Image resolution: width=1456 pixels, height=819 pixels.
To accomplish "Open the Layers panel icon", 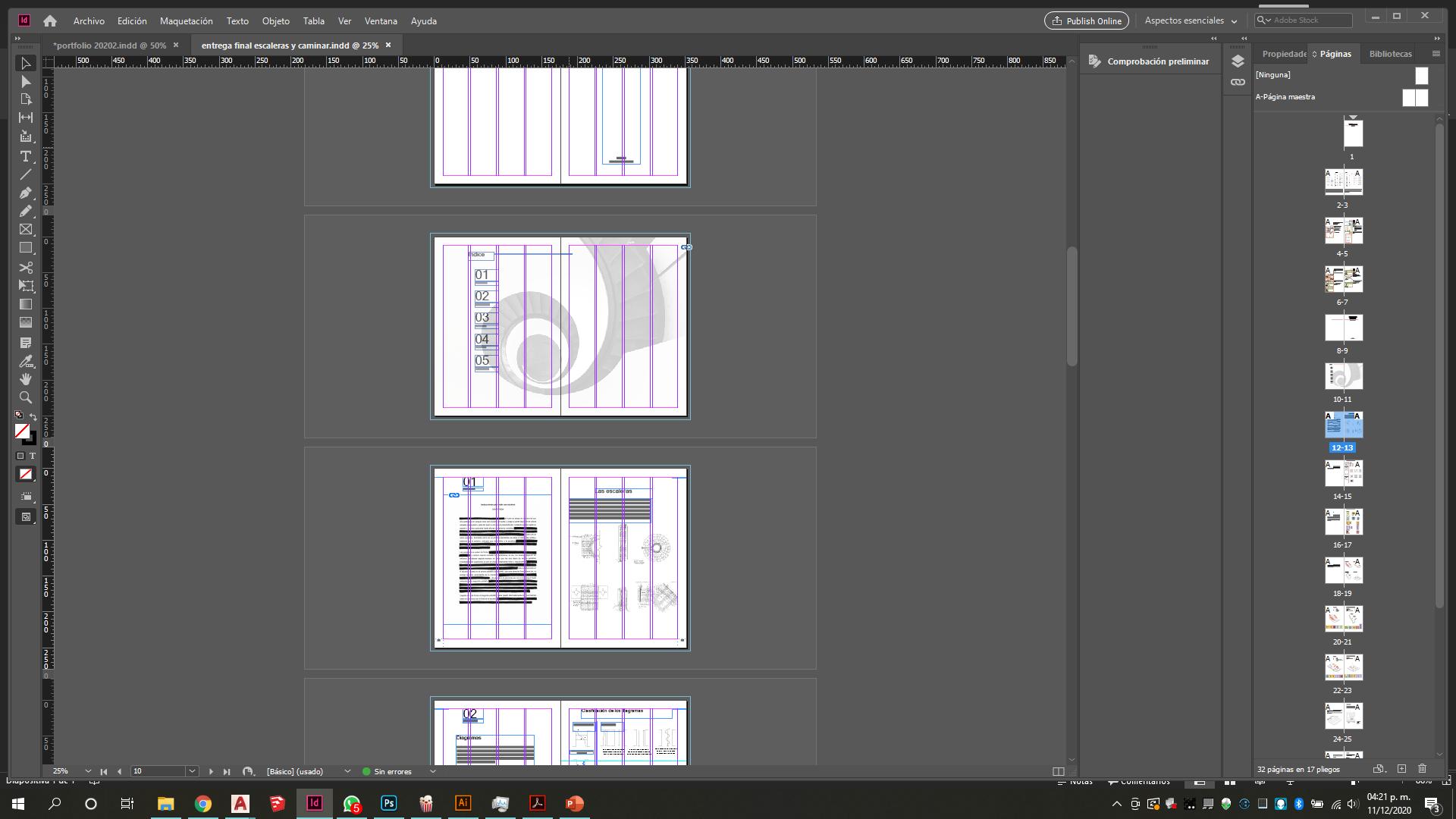I will [x=1238, y=61].
